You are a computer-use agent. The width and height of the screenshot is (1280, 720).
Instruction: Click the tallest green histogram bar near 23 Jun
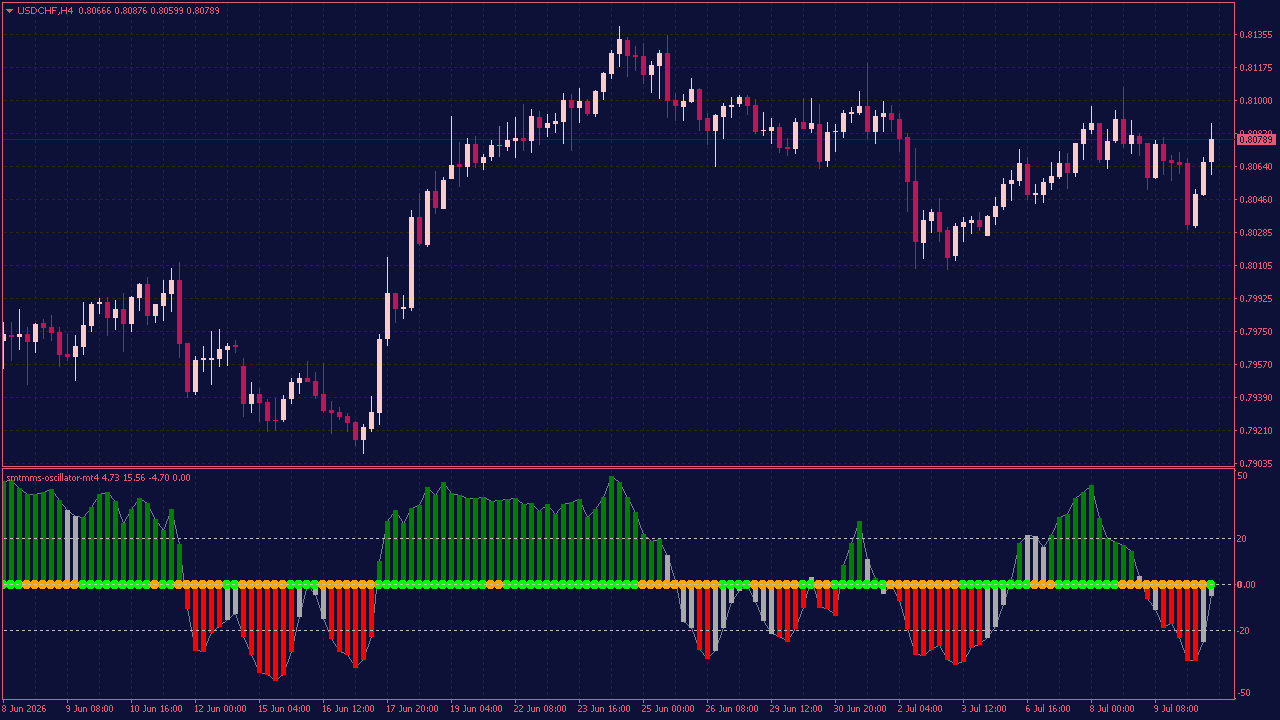612,530
